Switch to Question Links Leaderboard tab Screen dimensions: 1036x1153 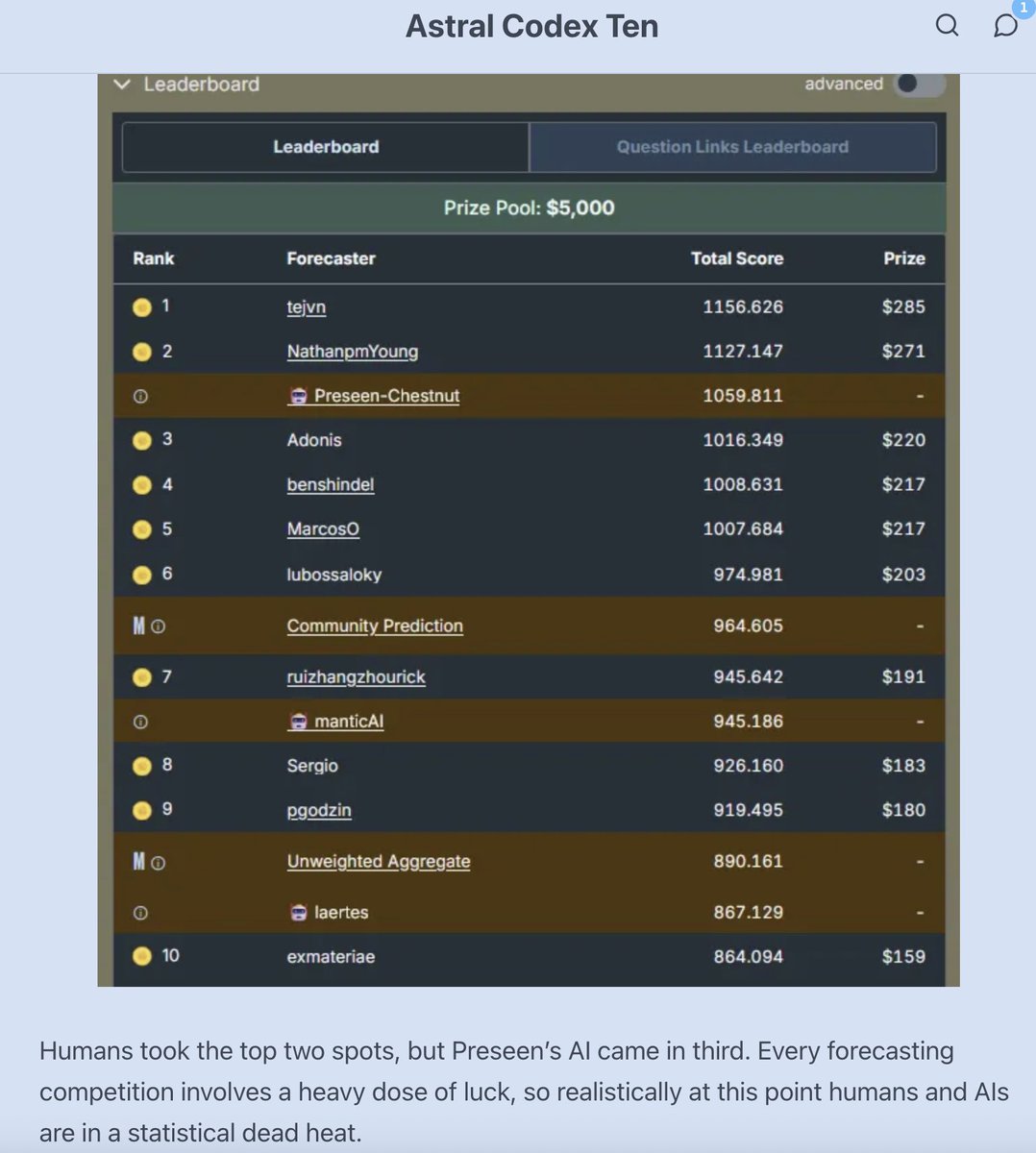(732, 147)
